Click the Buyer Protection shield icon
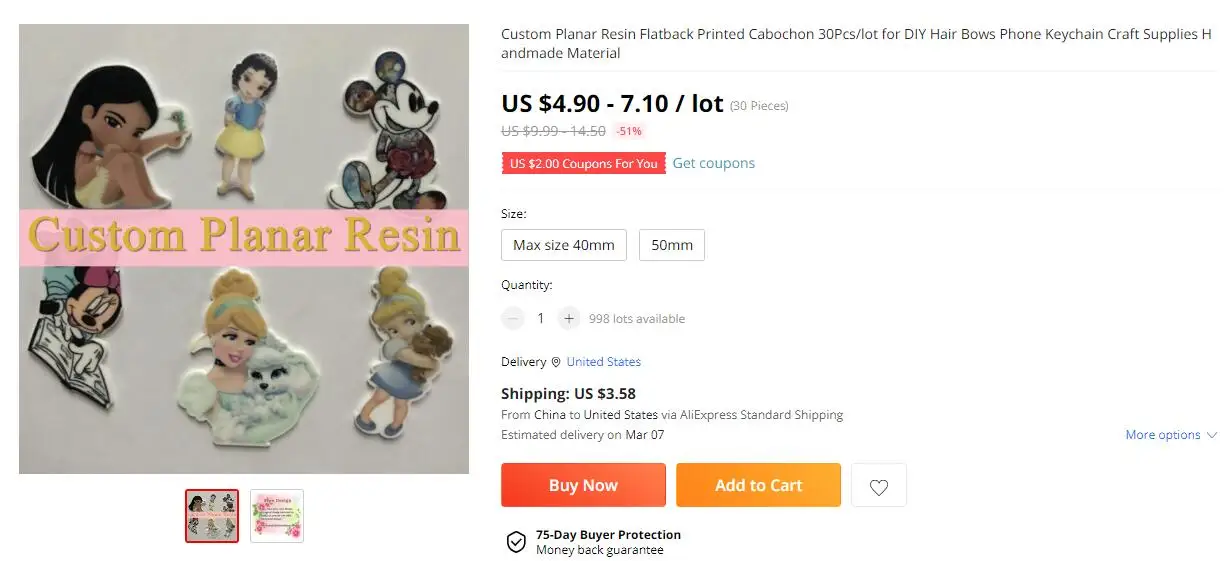The height and width of the screenshot is (561, 1224). (516, 542)
